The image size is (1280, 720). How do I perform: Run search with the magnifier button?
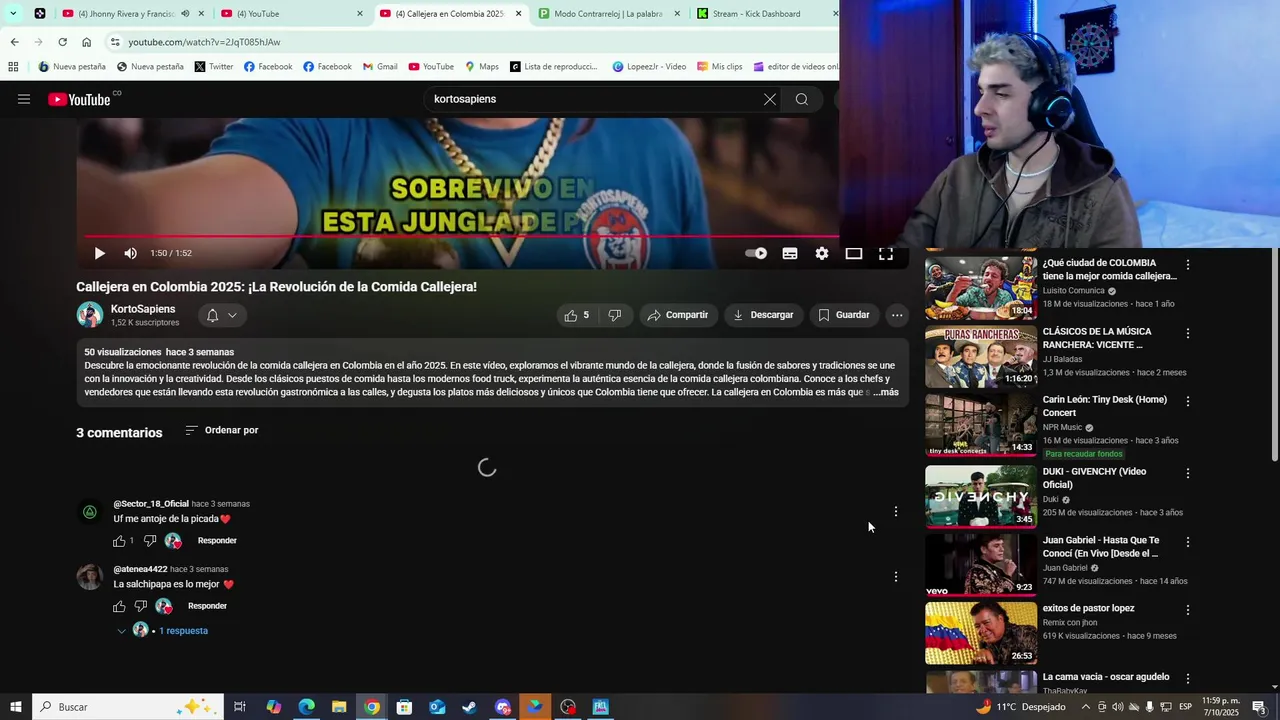click(801, 99)
